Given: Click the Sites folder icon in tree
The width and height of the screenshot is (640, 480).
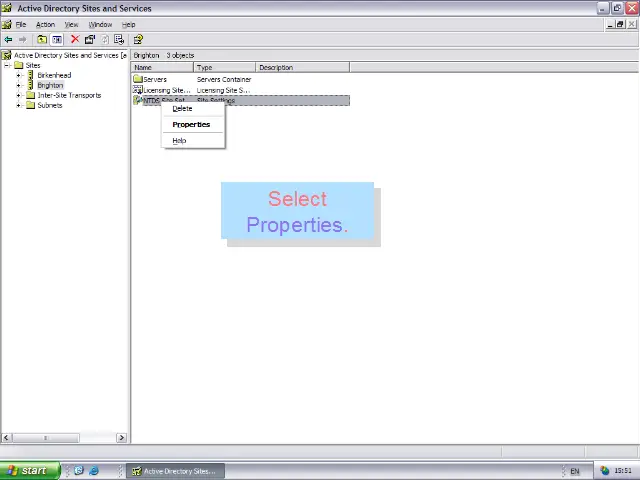Looking at the screenshot, I should point(19,65).
